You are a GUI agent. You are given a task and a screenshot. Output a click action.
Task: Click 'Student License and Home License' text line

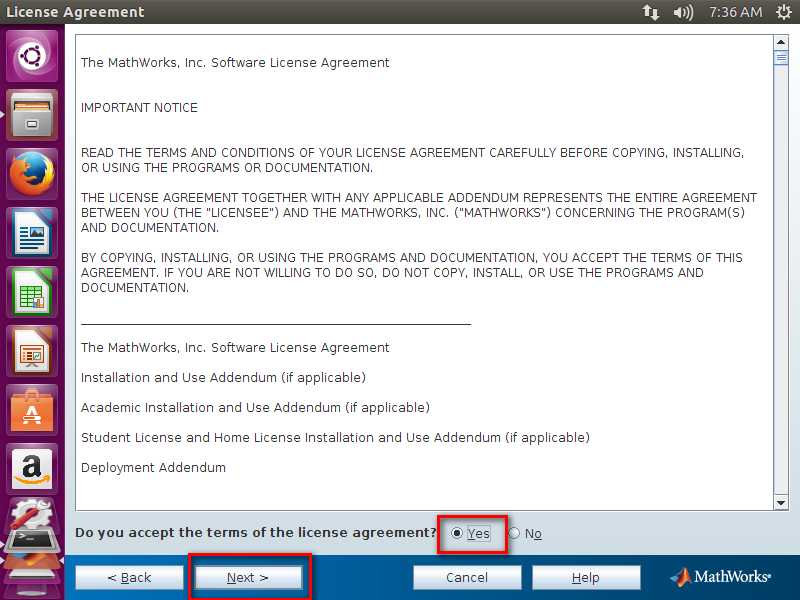point(335,438)
